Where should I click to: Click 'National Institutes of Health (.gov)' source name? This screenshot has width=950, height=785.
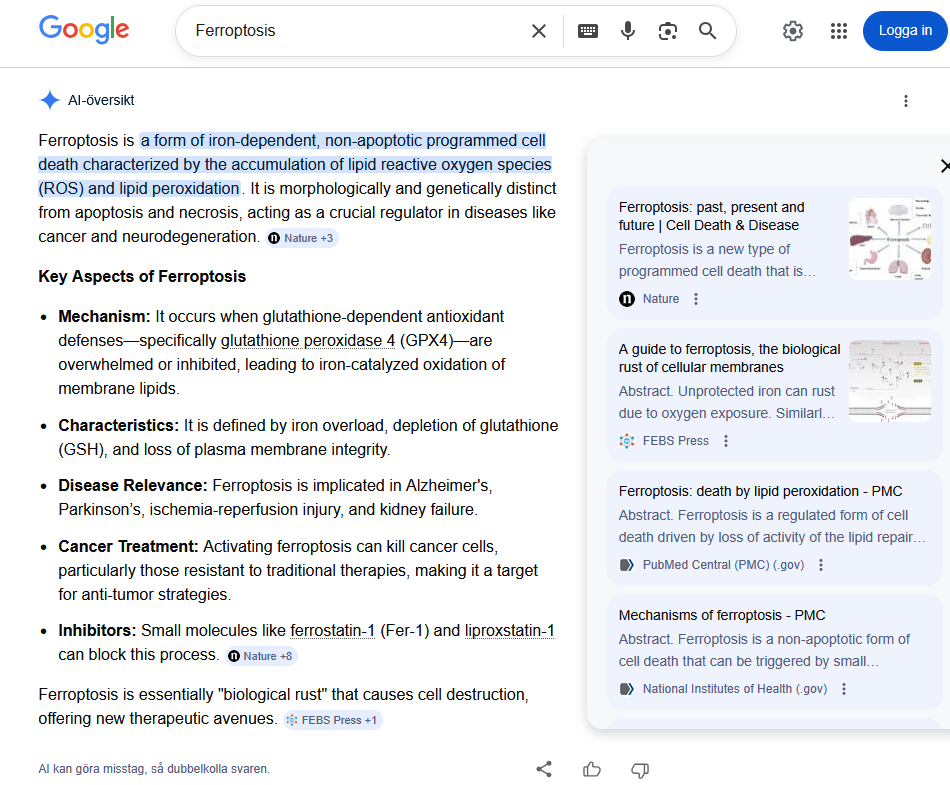(x=735, y=689)
